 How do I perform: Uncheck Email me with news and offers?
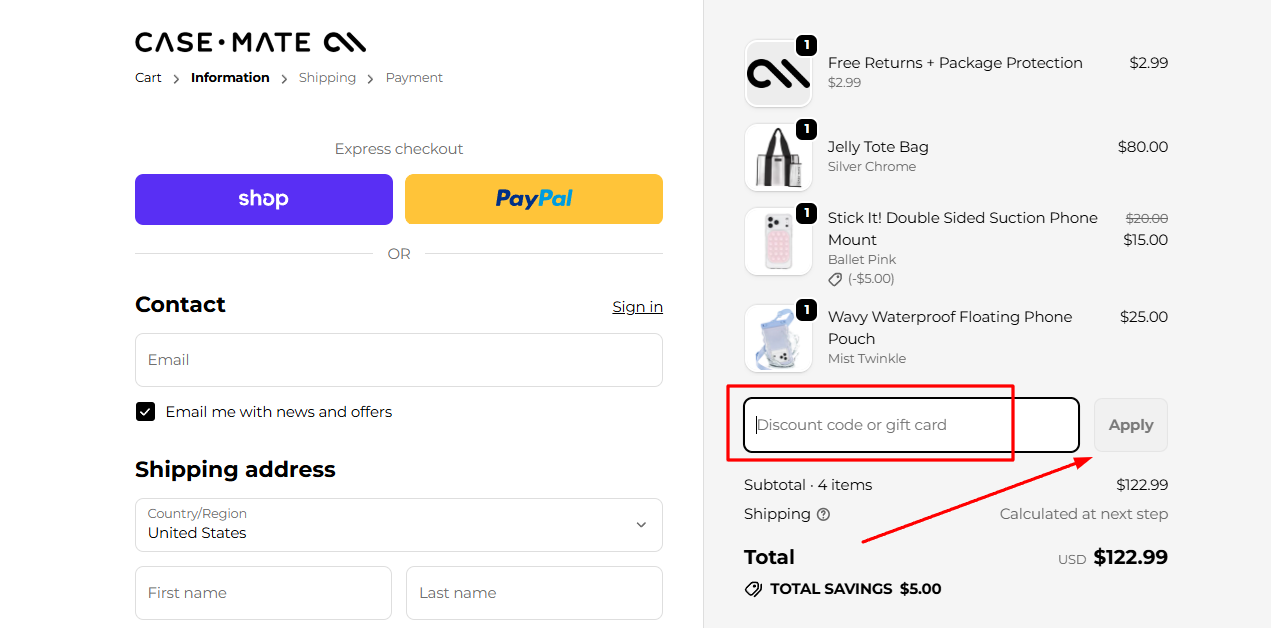click(145, 411)
